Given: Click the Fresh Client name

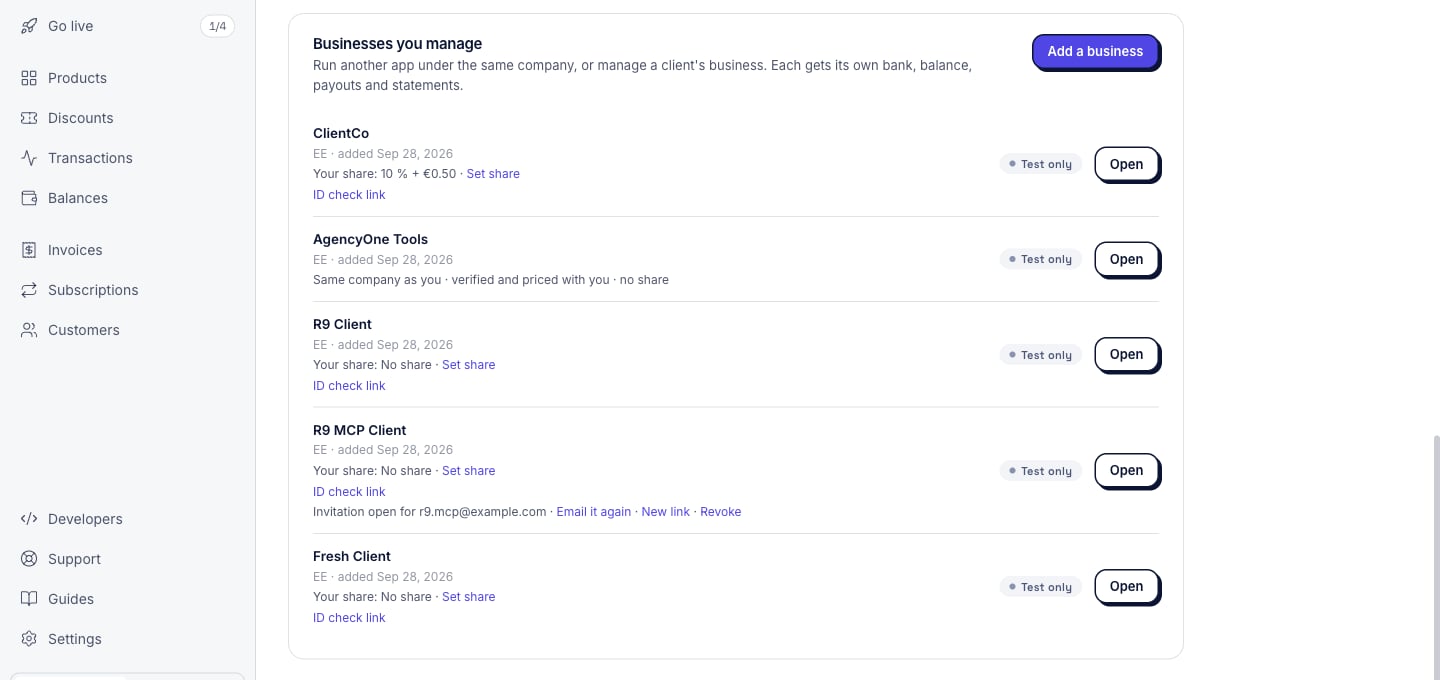Looking at the screenshot, I should pyautogui.click(x=352, y=557).
